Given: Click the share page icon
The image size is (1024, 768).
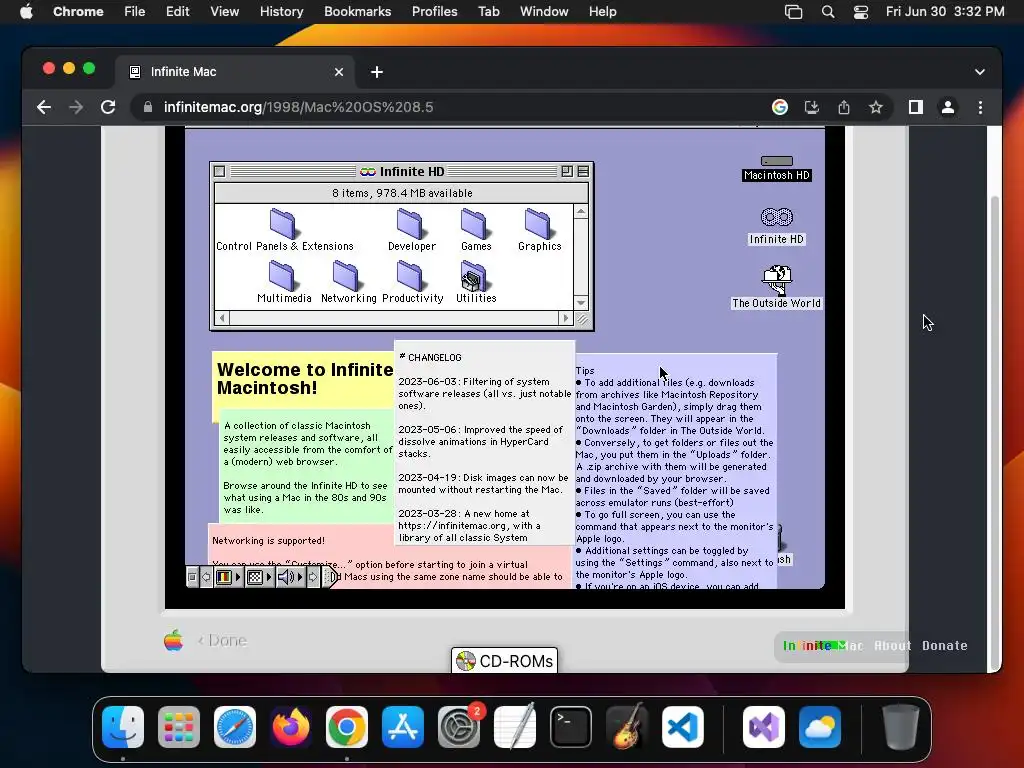Looking at the screenshot, I should coord(844,107).
